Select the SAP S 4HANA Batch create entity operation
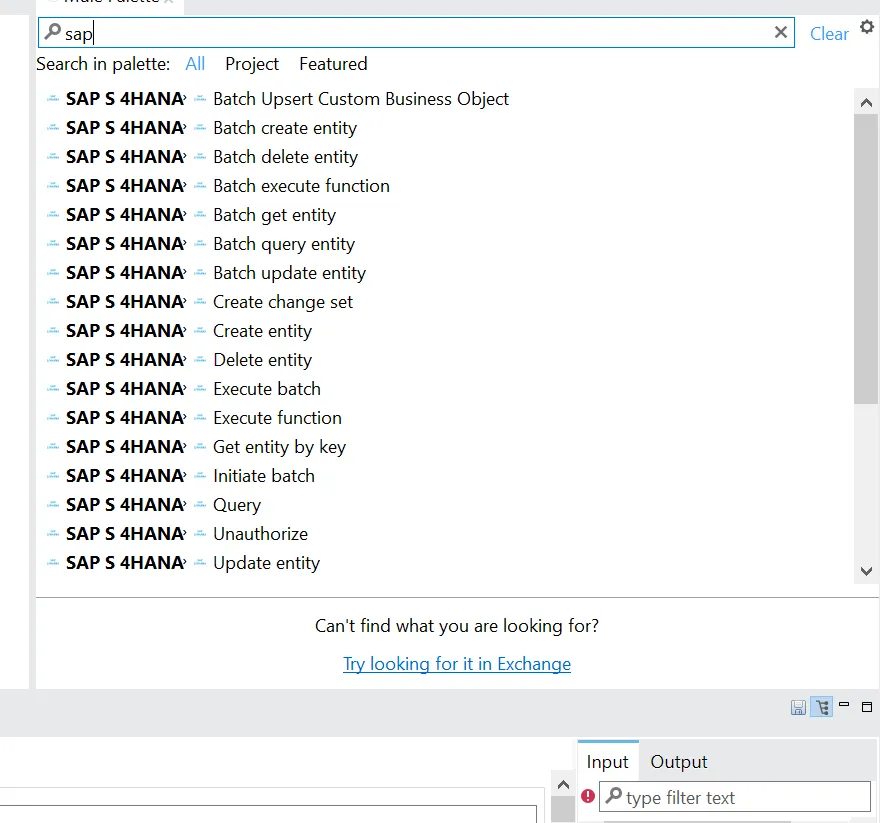This screenshot has width=880, height=823. 285,127
